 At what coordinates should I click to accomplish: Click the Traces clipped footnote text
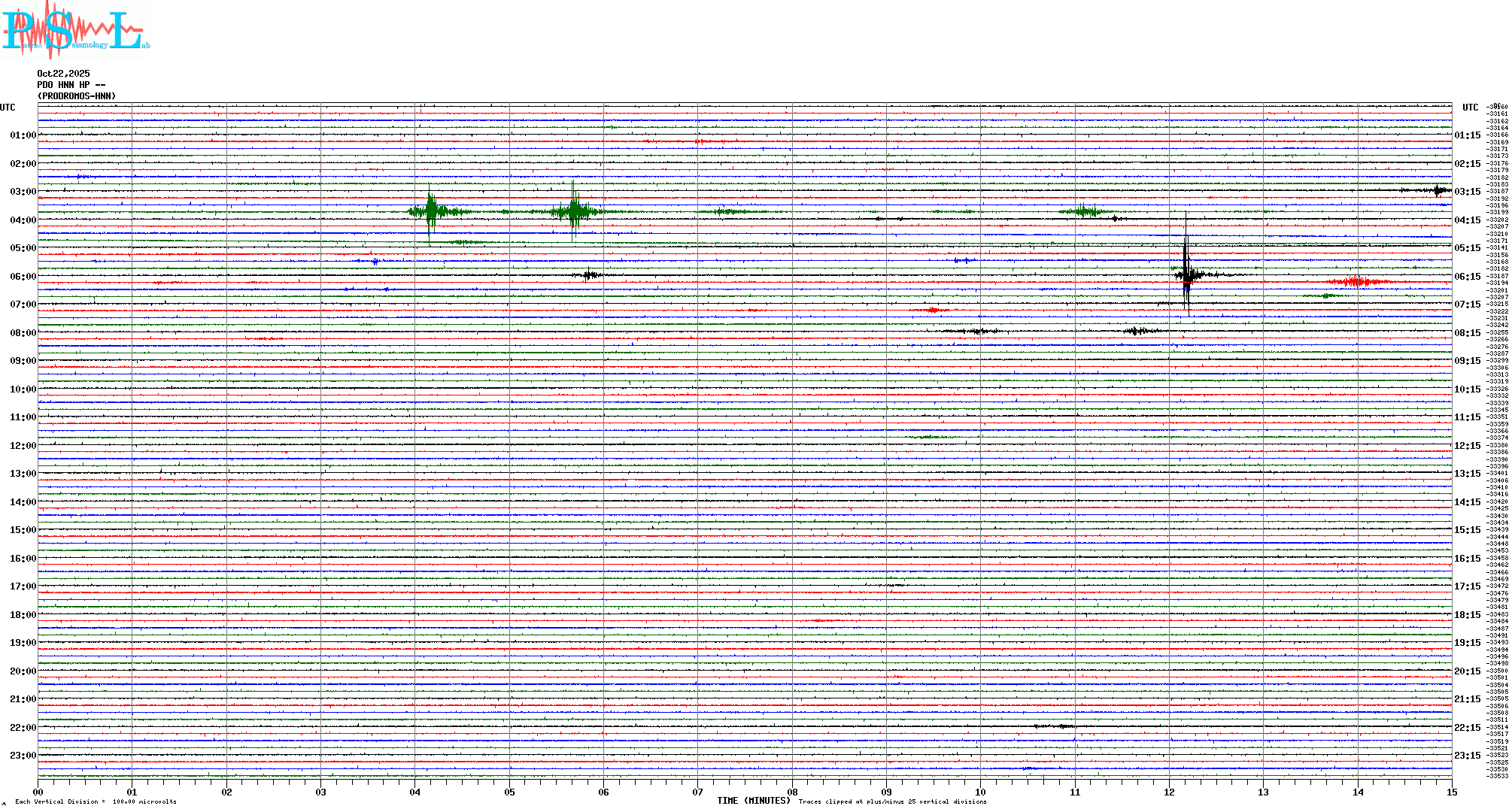[x=892, y=801]
